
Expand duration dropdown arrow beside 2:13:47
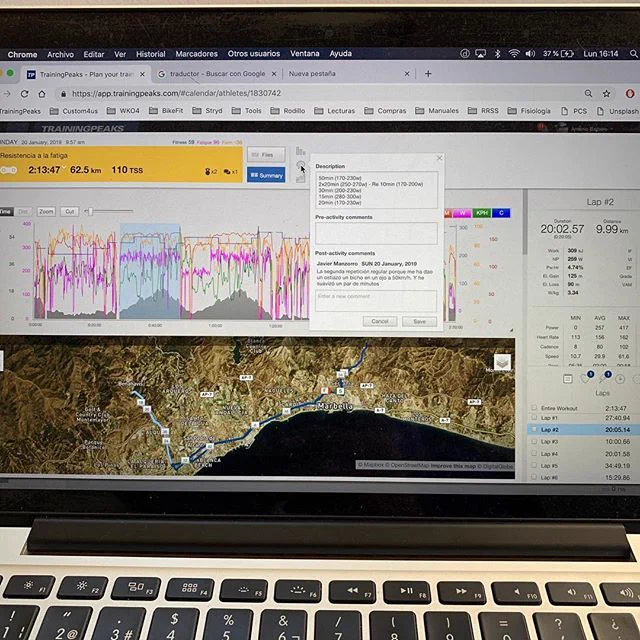click(x=63, y=167)
